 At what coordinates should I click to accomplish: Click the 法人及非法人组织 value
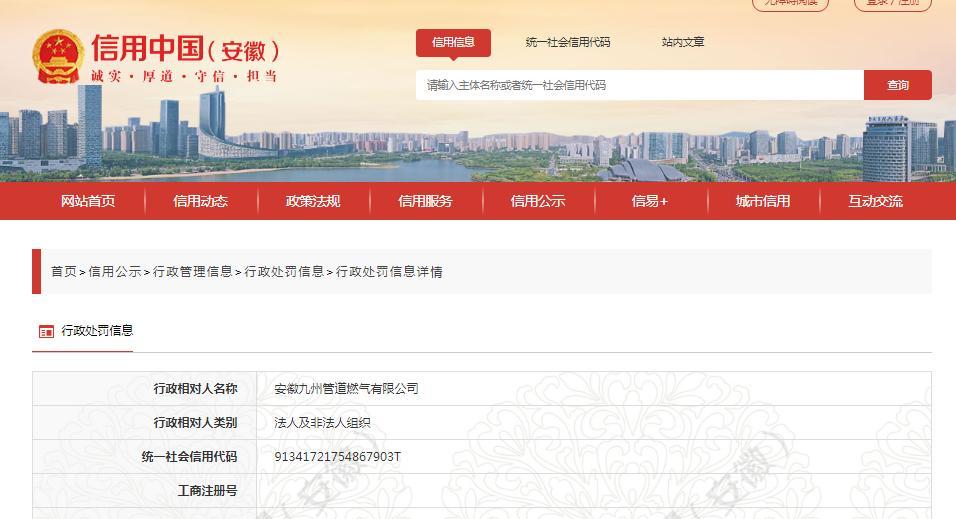(x=323, y=423)
